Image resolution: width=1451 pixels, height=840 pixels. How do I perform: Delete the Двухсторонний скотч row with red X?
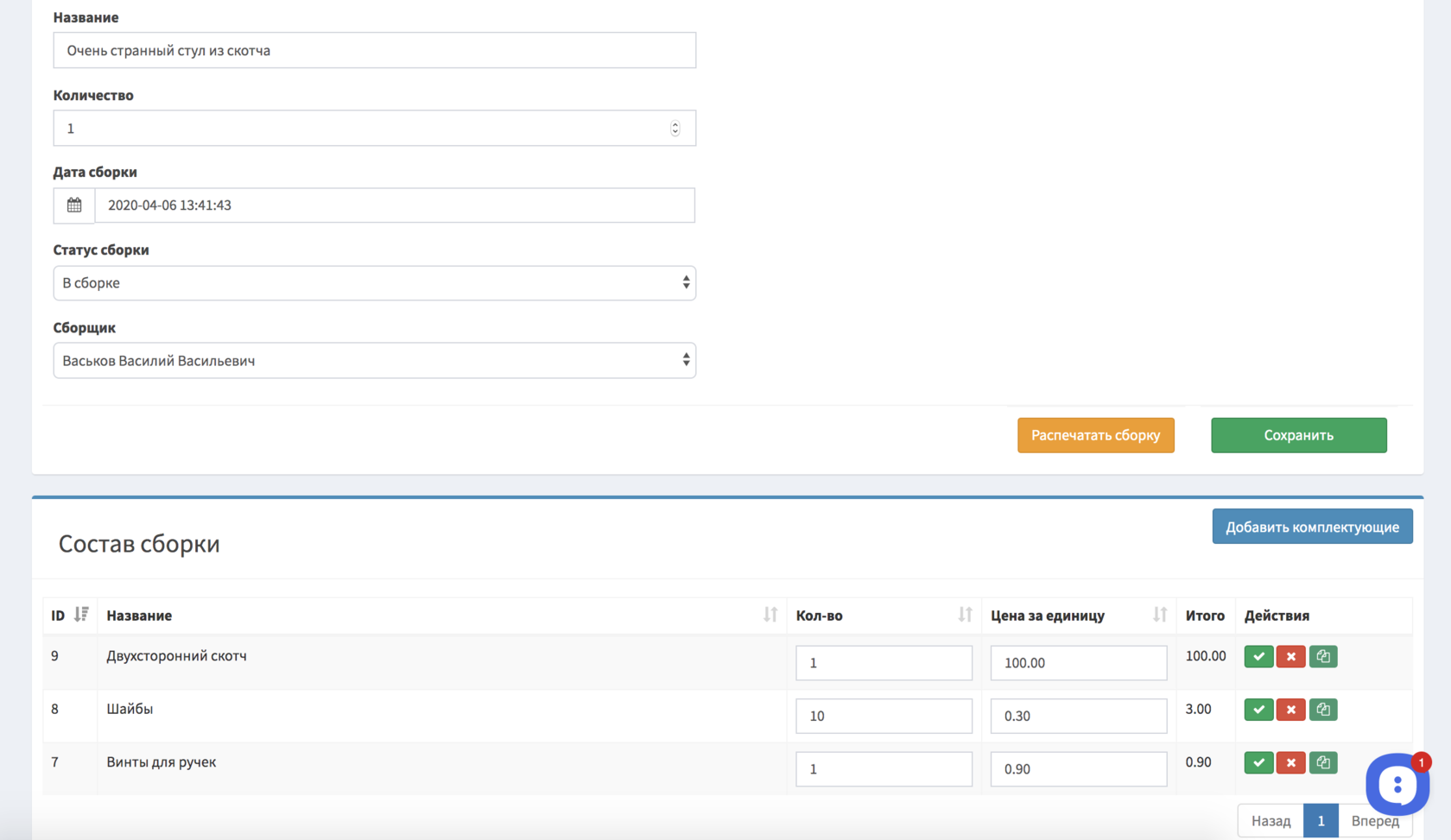tap(1290, 656)
